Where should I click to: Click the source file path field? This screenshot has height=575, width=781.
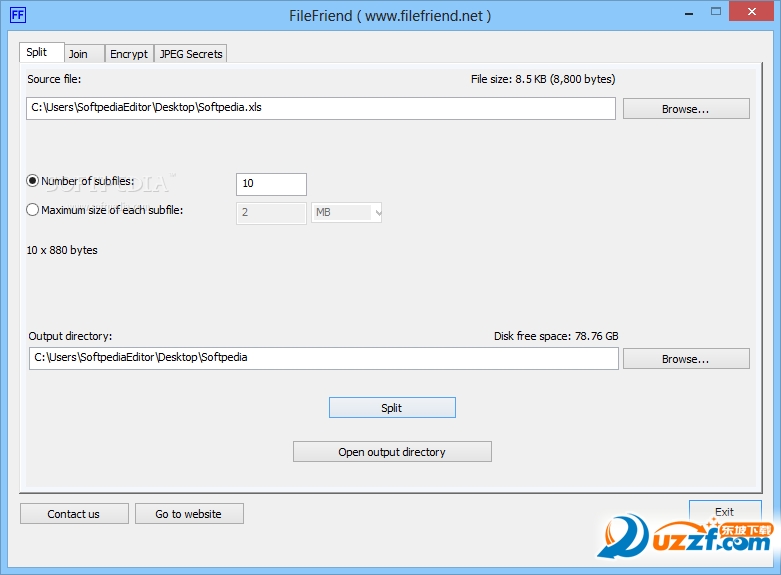321,108
